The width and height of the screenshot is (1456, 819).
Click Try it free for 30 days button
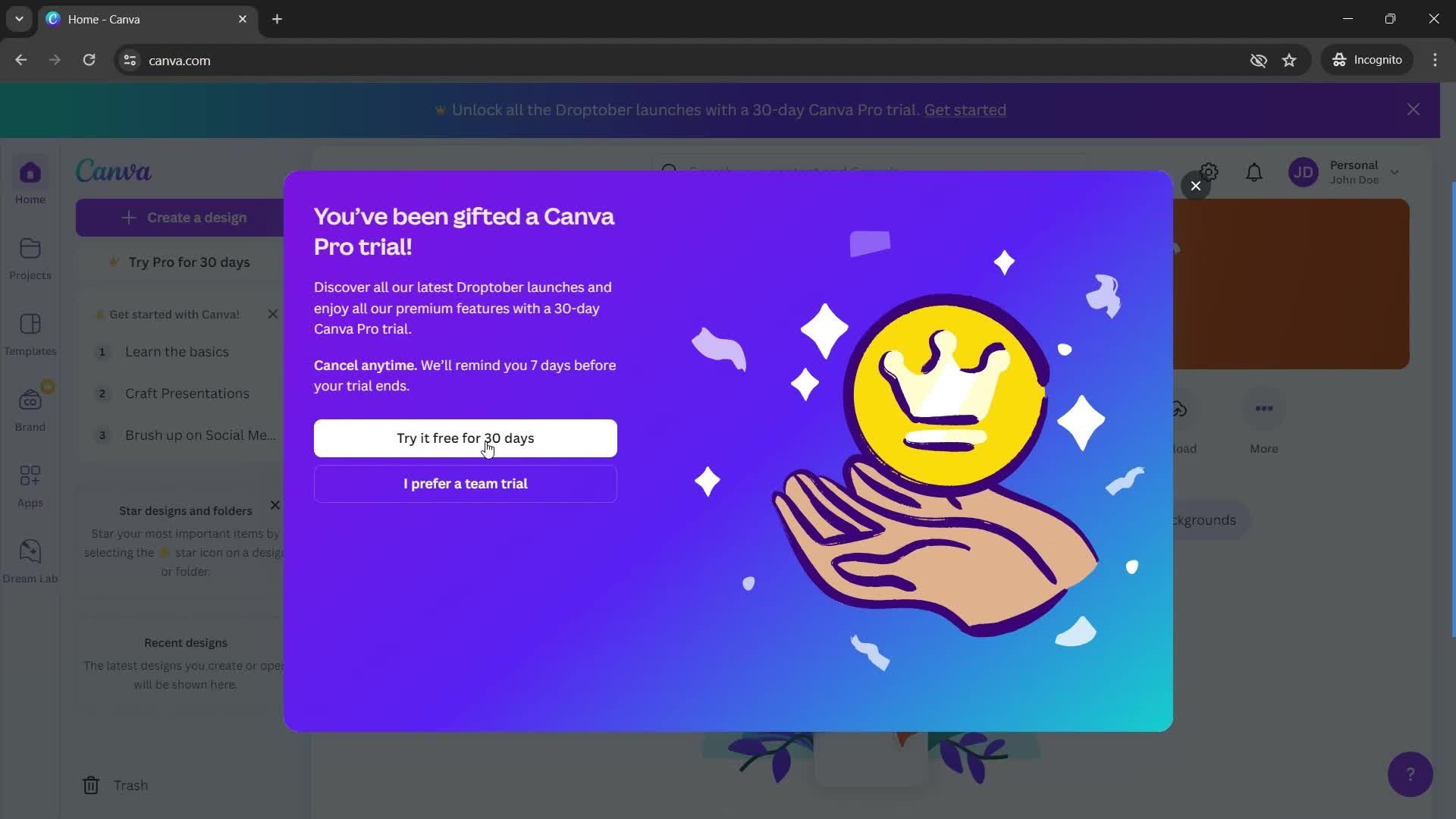(x=466, y=438)
